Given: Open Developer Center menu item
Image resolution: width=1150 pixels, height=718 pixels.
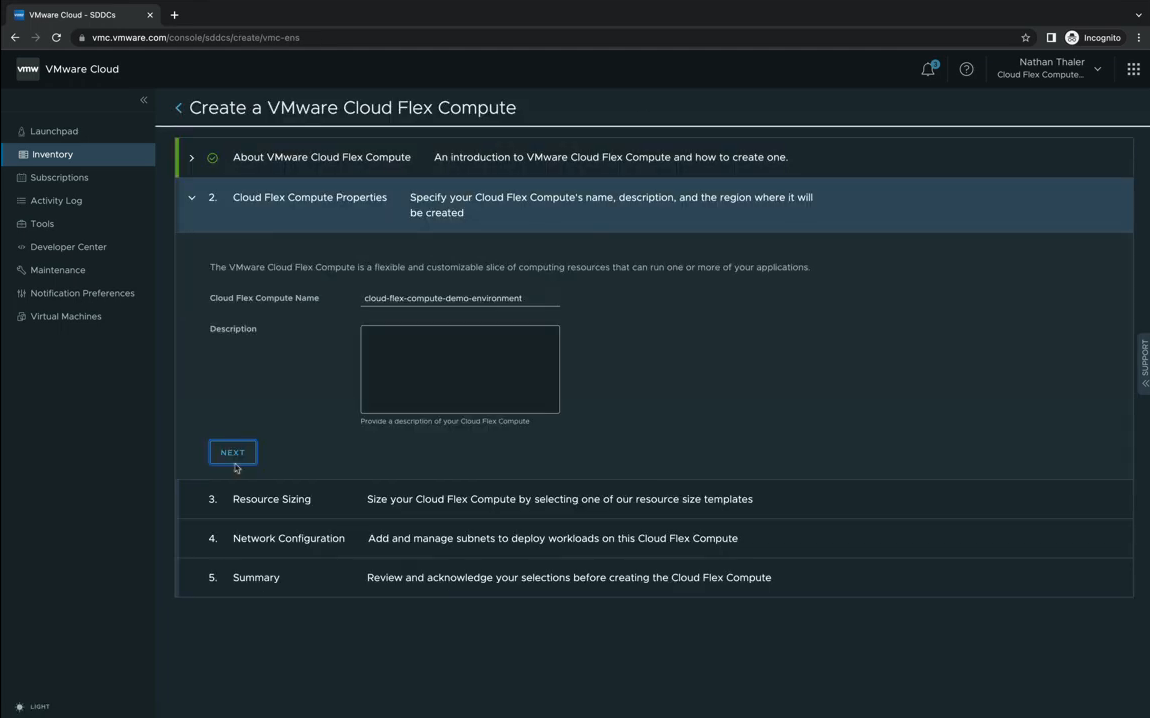Looking at the screenshot, I should 68,247.
